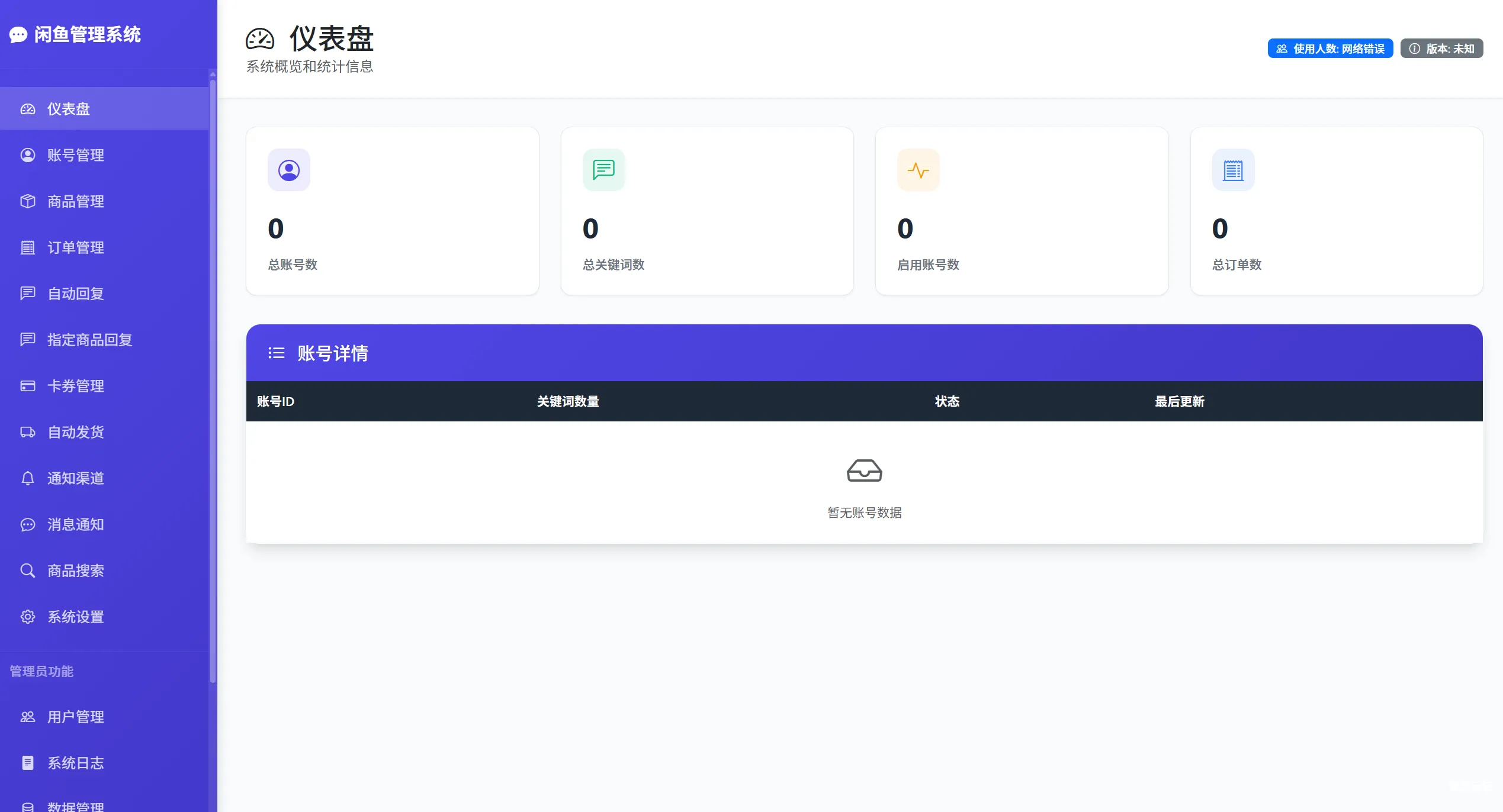Click the 版本: 未知 badge
Screen dimensions: 1503x812
pos(1441,49)
